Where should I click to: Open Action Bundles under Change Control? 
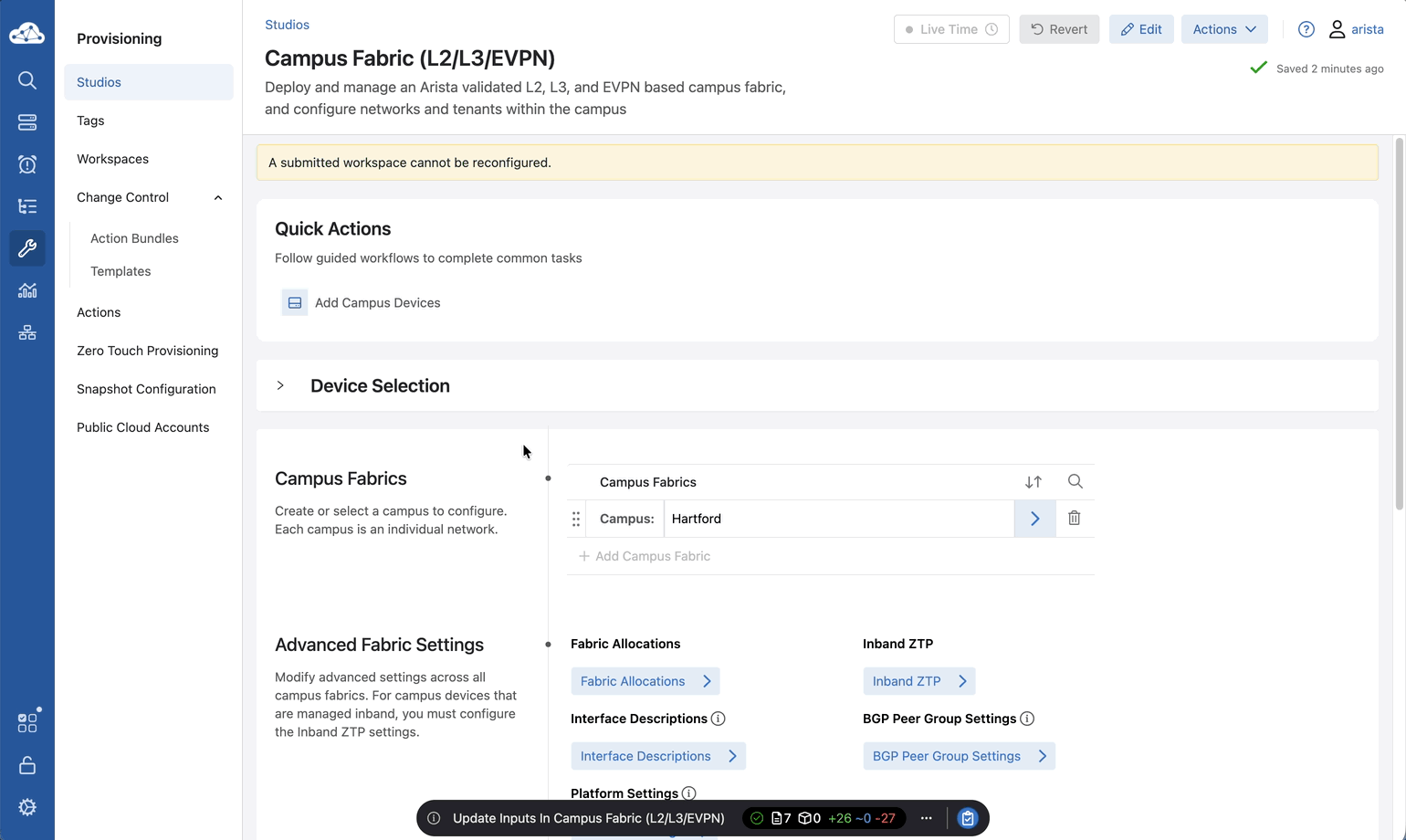134,238
